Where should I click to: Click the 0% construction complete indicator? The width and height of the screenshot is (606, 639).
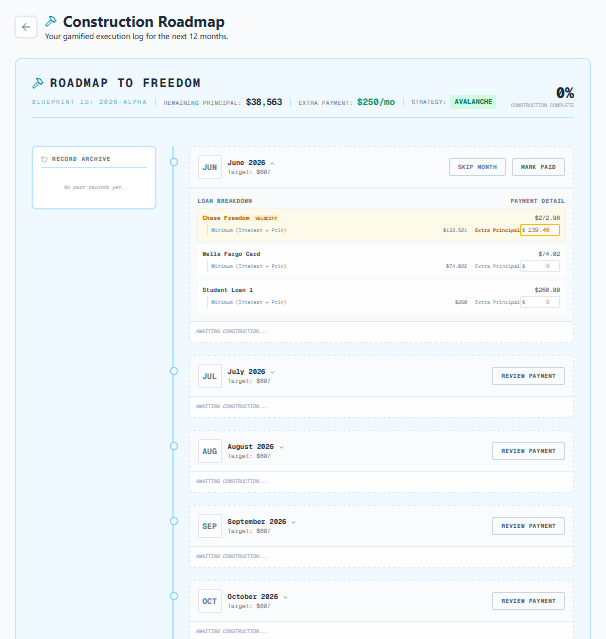(x=565, y=93)
